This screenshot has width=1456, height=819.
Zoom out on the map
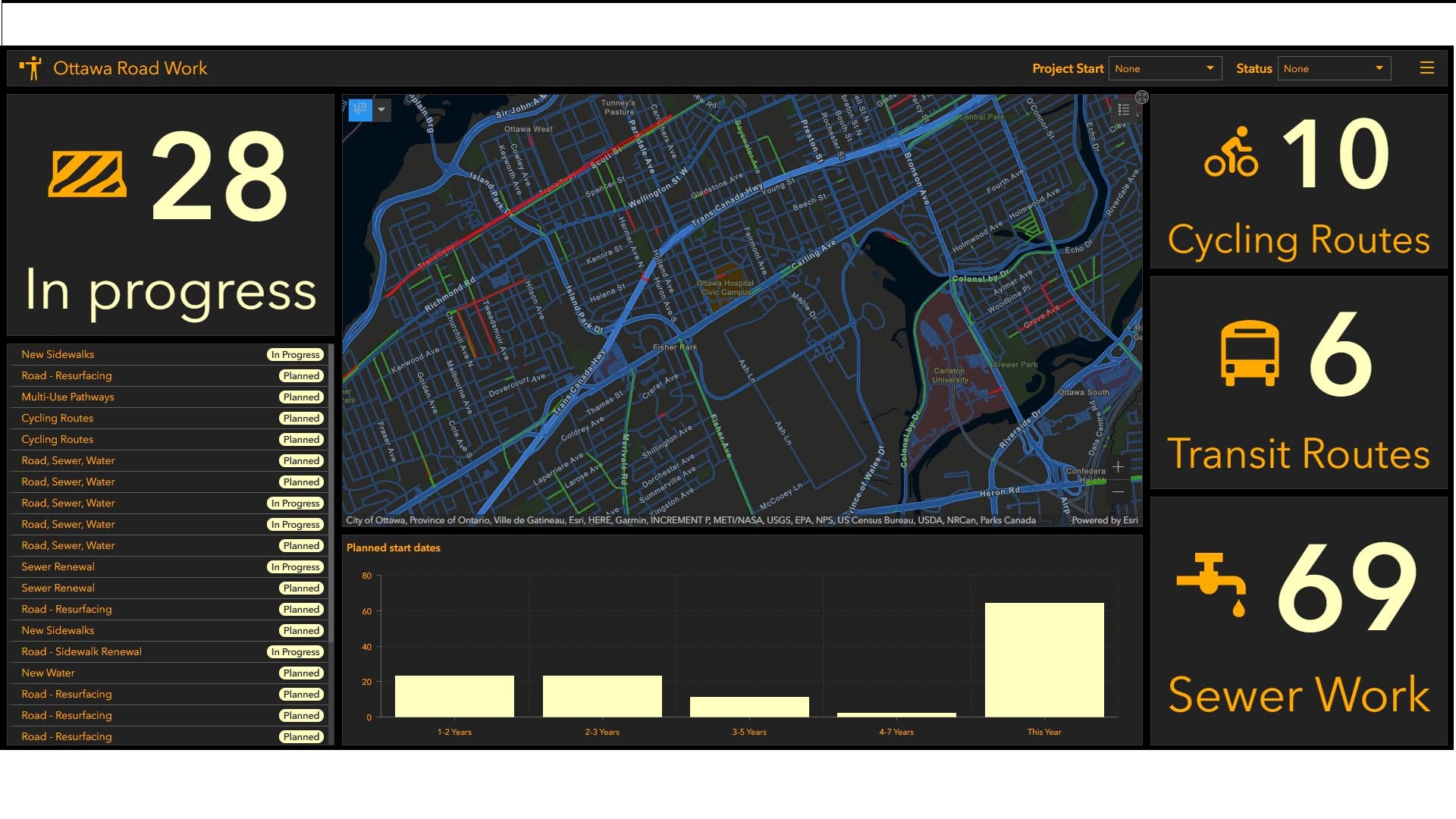coord(1118,492)
